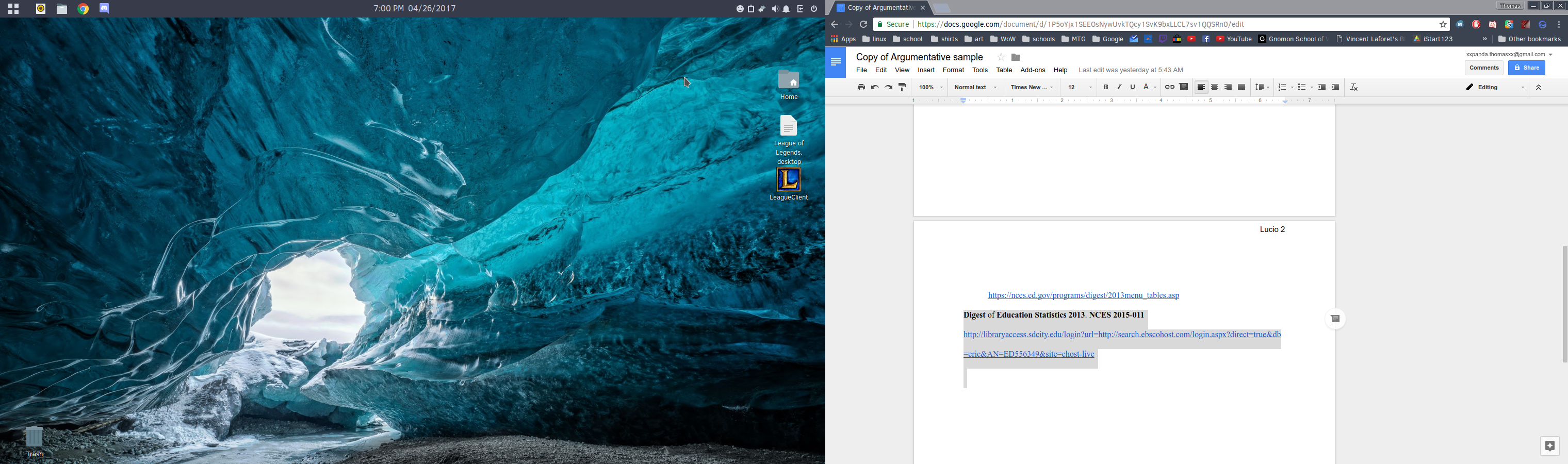
Task: Show hidden bookmarks with chevron
Action: (x=1484, y=39)
